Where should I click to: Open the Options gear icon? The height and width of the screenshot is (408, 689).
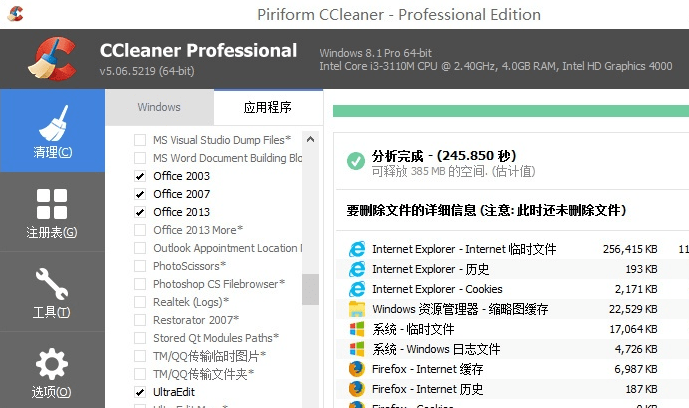pos(52,364)
